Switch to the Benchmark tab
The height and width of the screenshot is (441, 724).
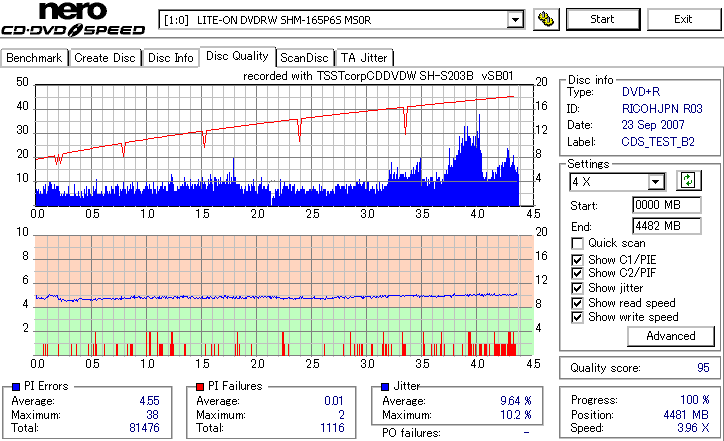coord(34,58)
